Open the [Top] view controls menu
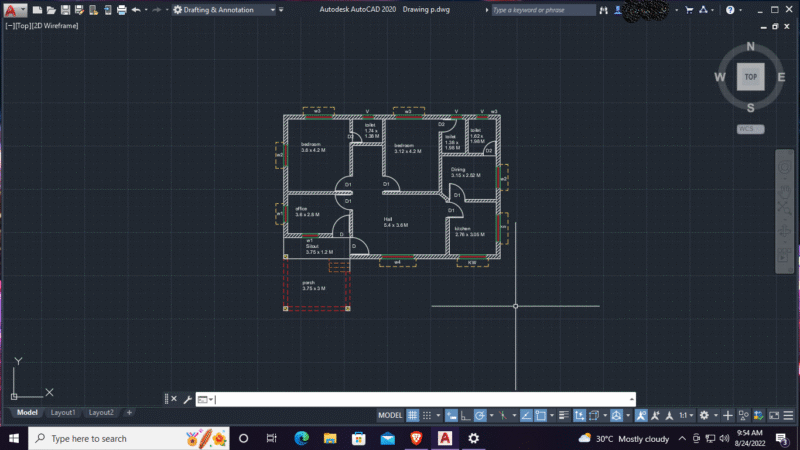Screen dimensions: 800x450 pyautogui.click(x=24, y=26)
